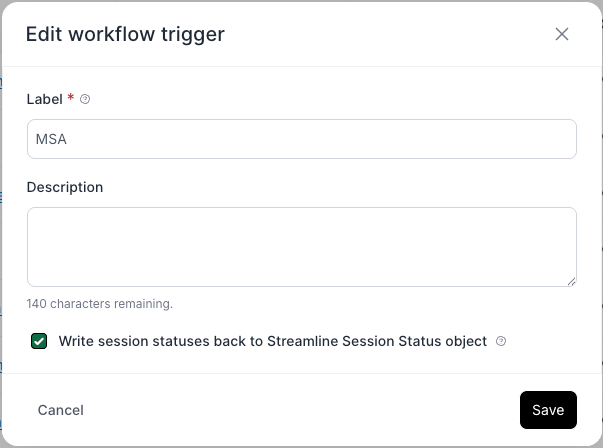
Task: Click the help icon beside Label
Action: (x=85, y=99)
